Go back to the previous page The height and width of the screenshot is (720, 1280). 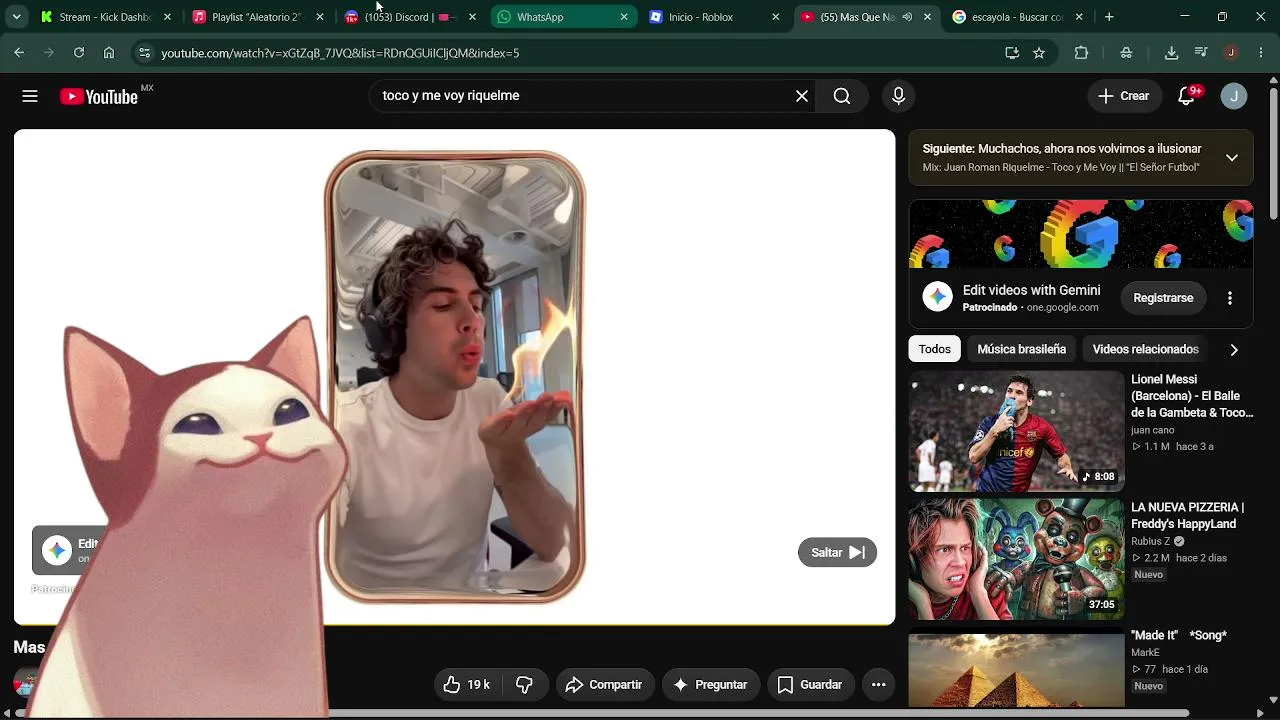[20, 53]
